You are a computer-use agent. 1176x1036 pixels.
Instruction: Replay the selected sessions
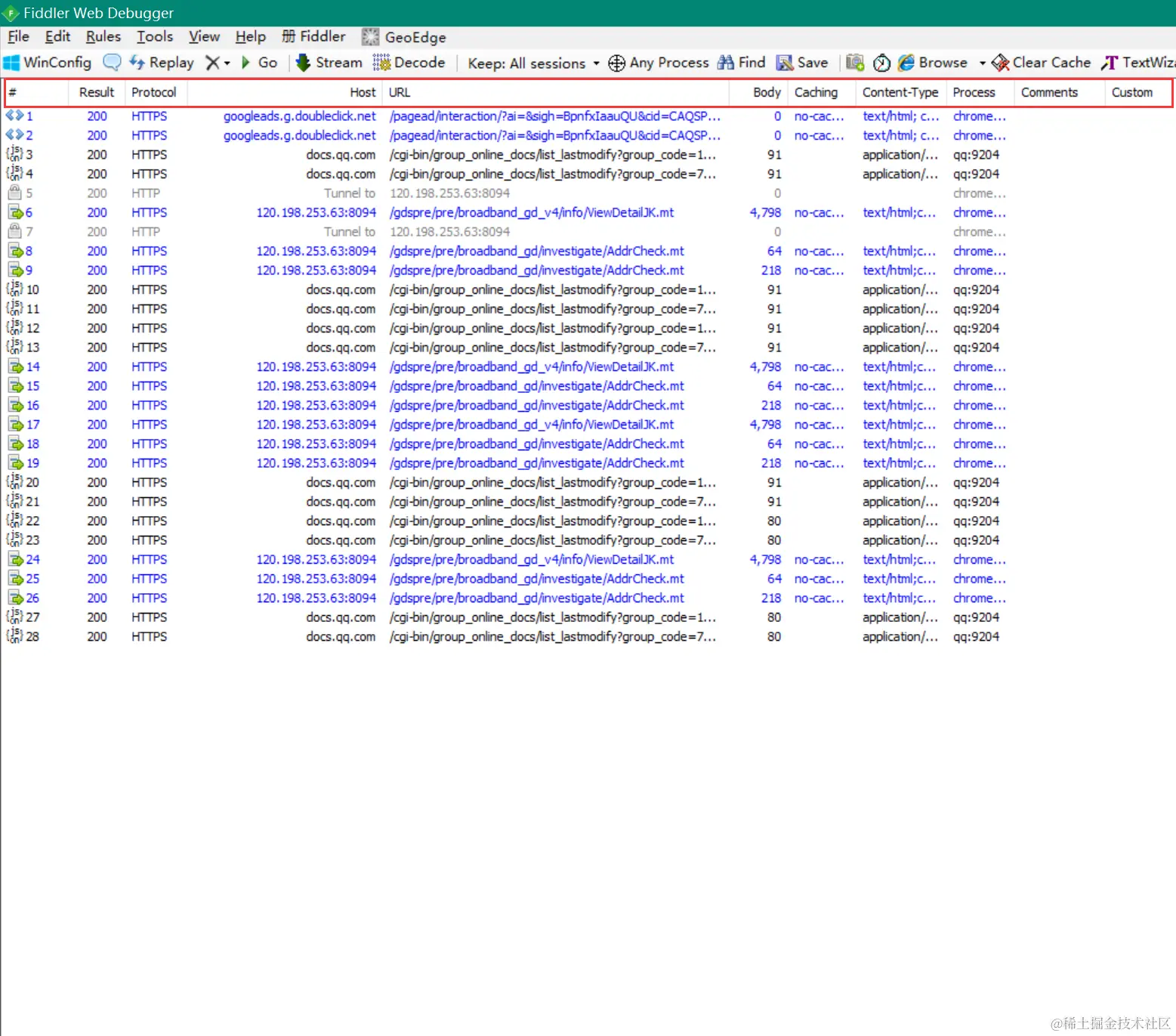click(x=162, y=63)
